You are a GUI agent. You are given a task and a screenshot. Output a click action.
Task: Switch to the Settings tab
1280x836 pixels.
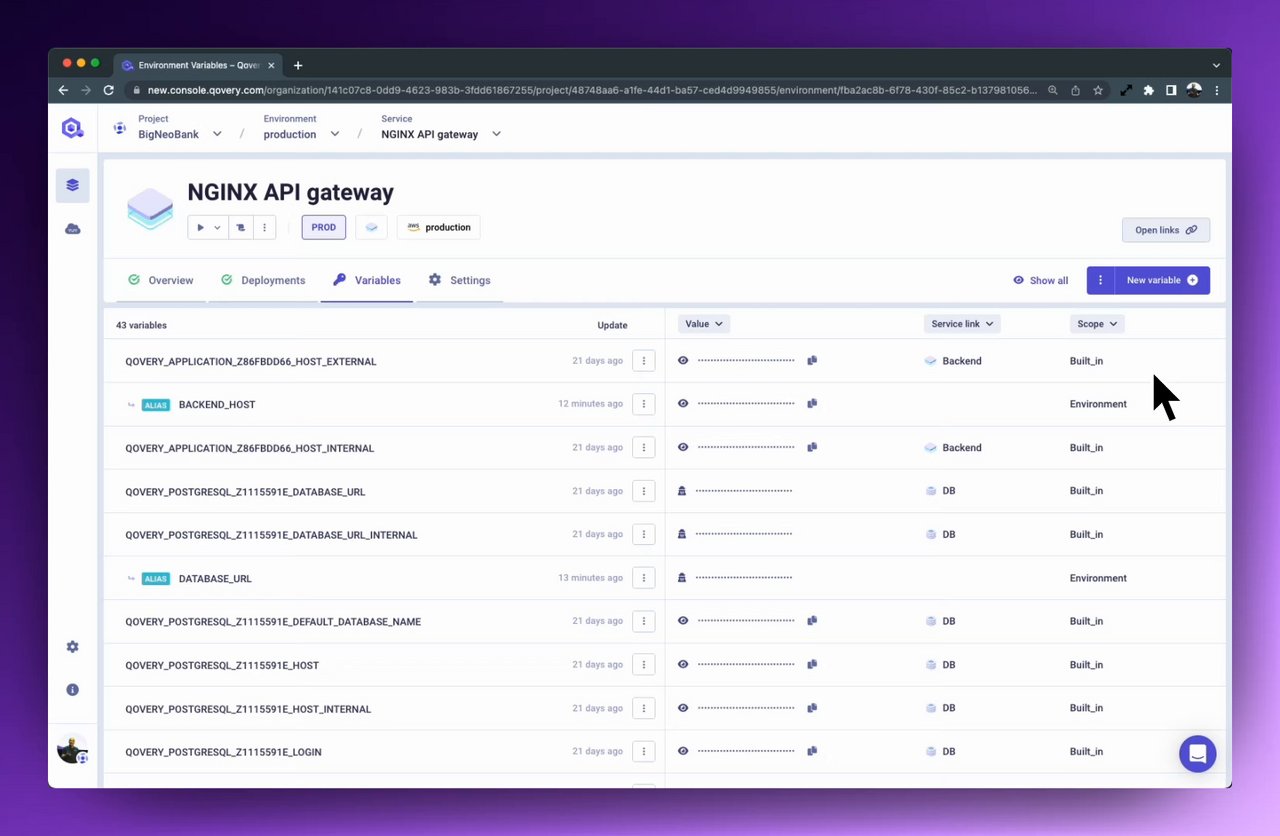click(x=460, y=281)
